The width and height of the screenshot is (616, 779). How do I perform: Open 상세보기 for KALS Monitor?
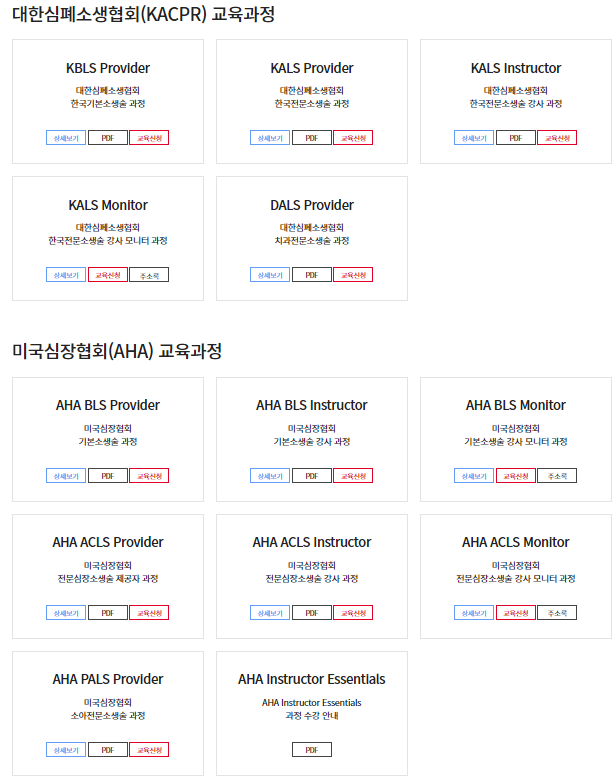pyautogui.click(x=66, y=275)
